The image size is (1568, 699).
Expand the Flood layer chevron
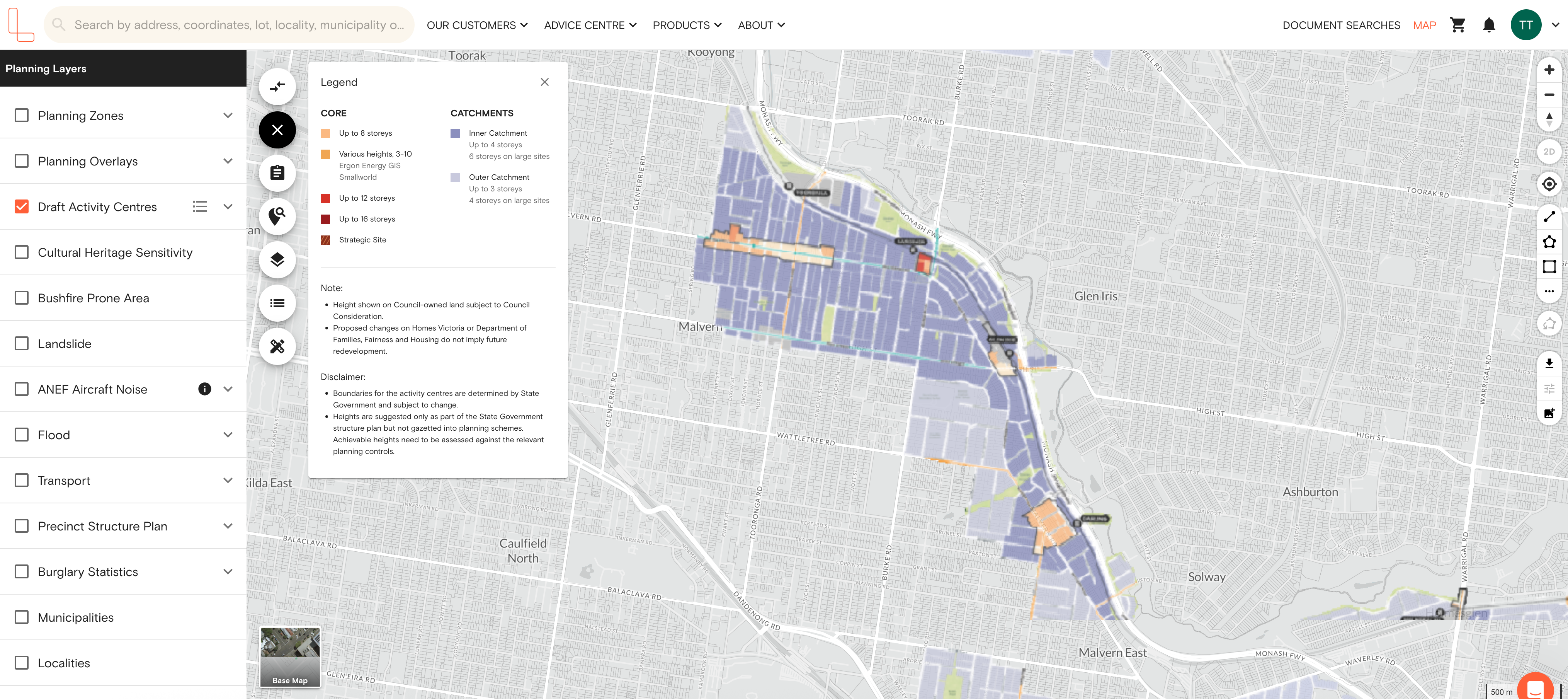tap(228, 435)
